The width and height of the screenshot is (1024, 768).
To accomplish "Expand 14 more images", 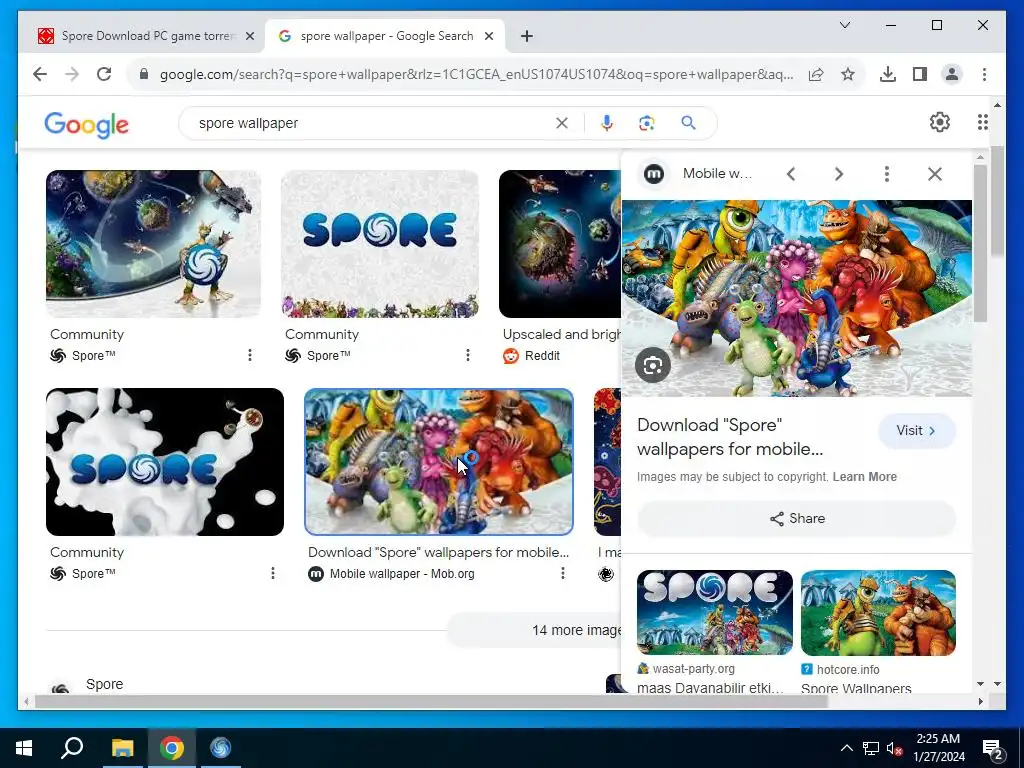I will (536, 630).
